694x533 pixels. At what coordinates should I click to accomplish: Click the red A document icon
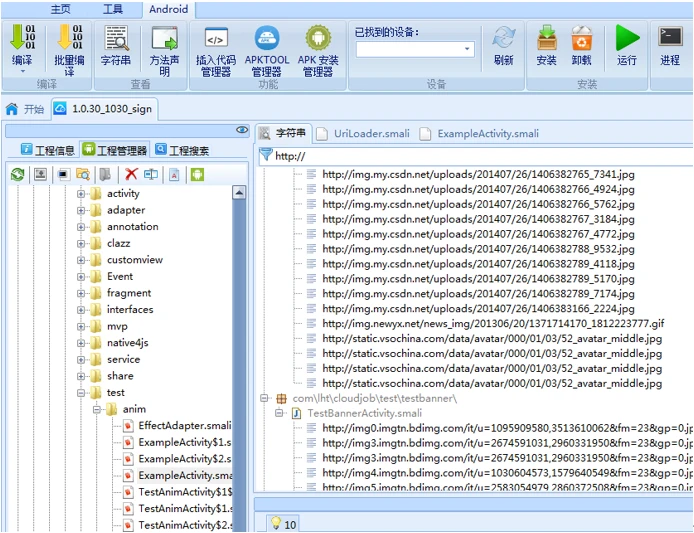coord(174,174)
